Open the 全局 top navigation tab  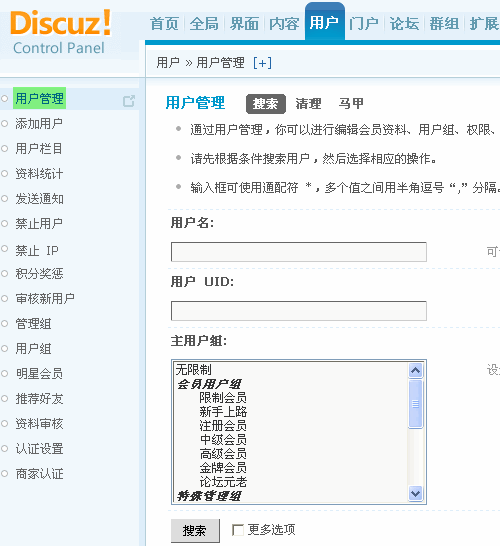pos(204,24)
